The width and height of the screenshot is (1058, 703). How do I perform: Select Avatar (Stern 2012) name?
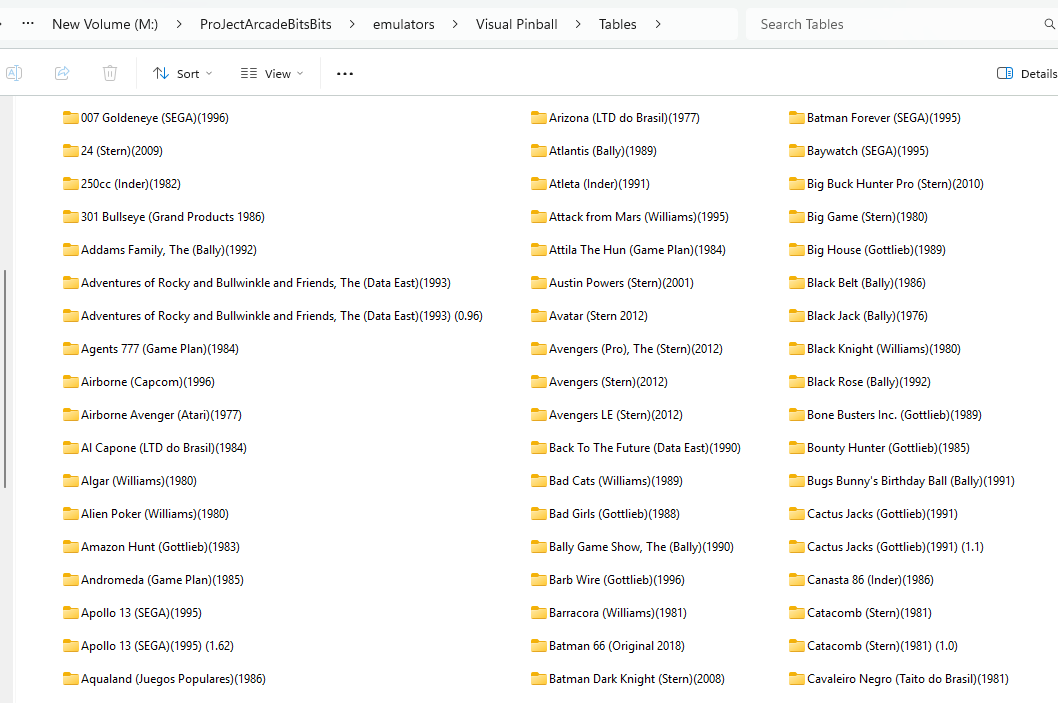click(598, 316)
